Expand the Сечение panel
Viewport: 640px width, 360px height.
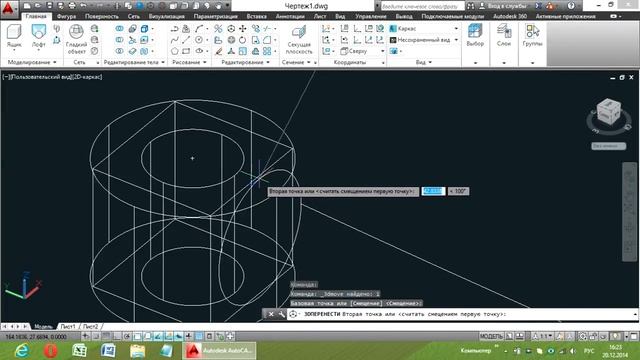[x=296, y=62]
